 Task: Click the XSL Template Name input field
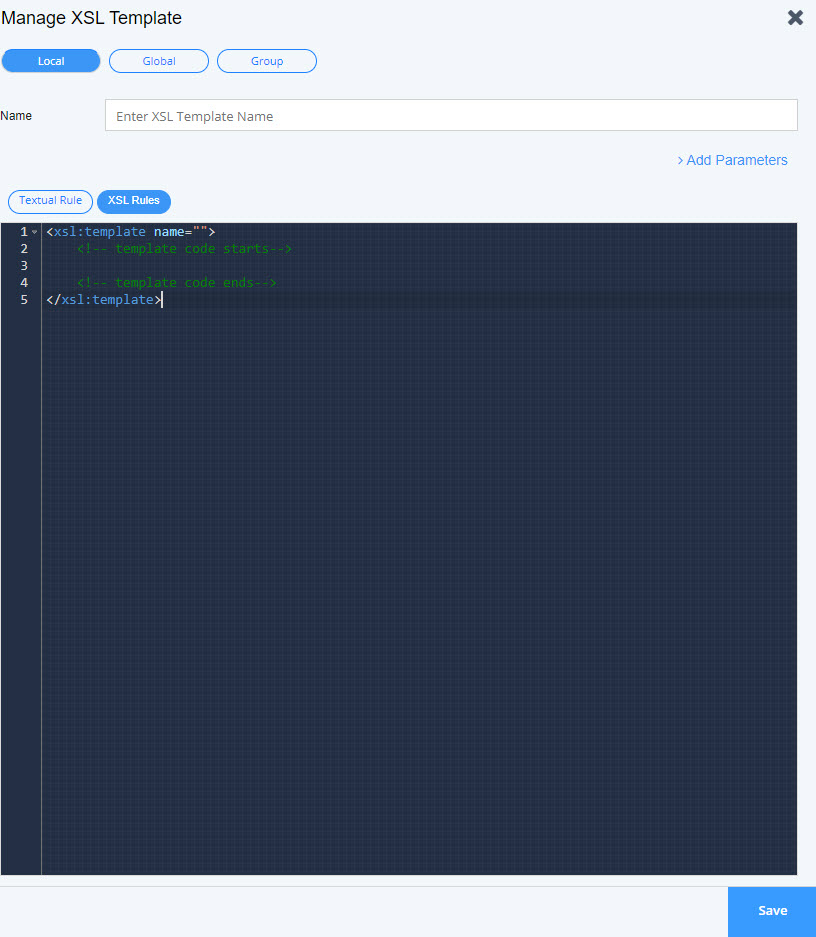(x=450, y=116)
